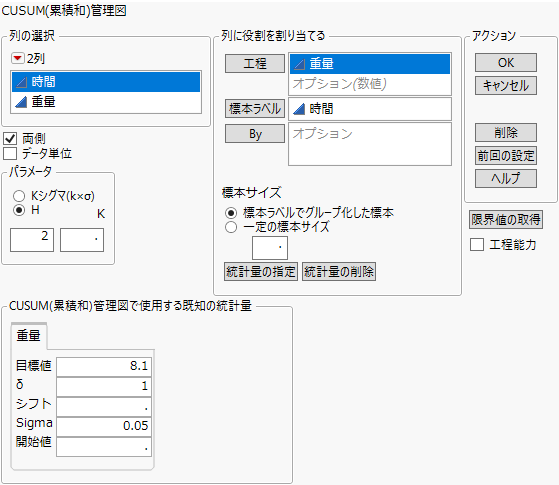Click the constant sample size input field
Screen dimensions: 559x485
[x=270, y=248]
